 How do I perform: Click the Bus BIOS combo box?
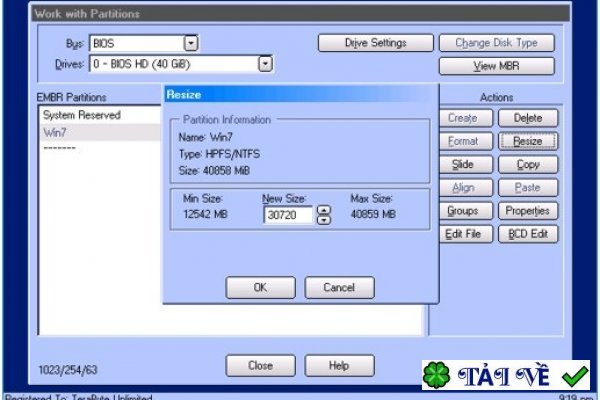(x=143, y=43)
